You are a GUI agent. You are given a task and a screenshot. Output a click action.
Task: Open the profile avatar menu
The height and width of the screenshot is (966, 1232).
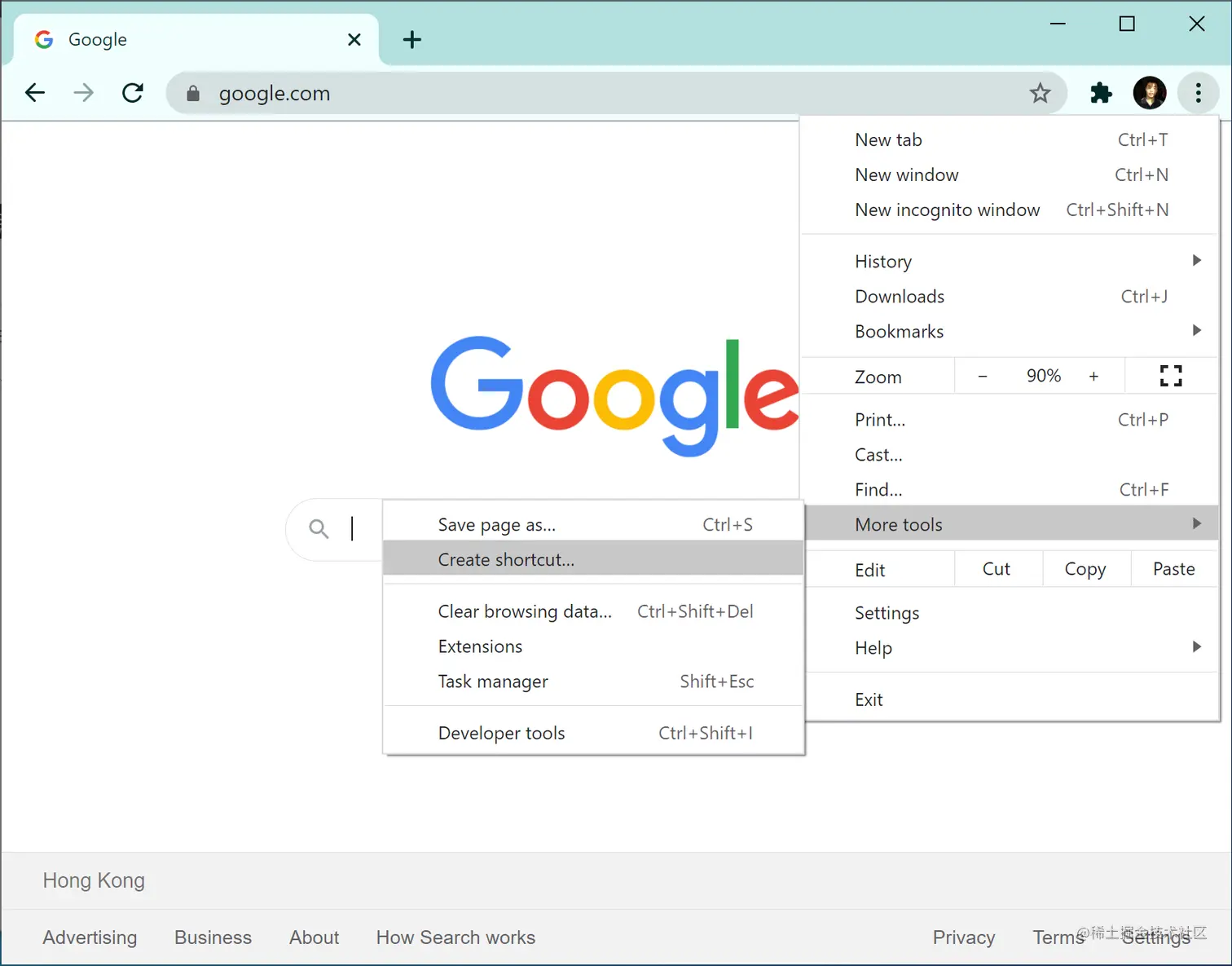tap(1150, 93)
